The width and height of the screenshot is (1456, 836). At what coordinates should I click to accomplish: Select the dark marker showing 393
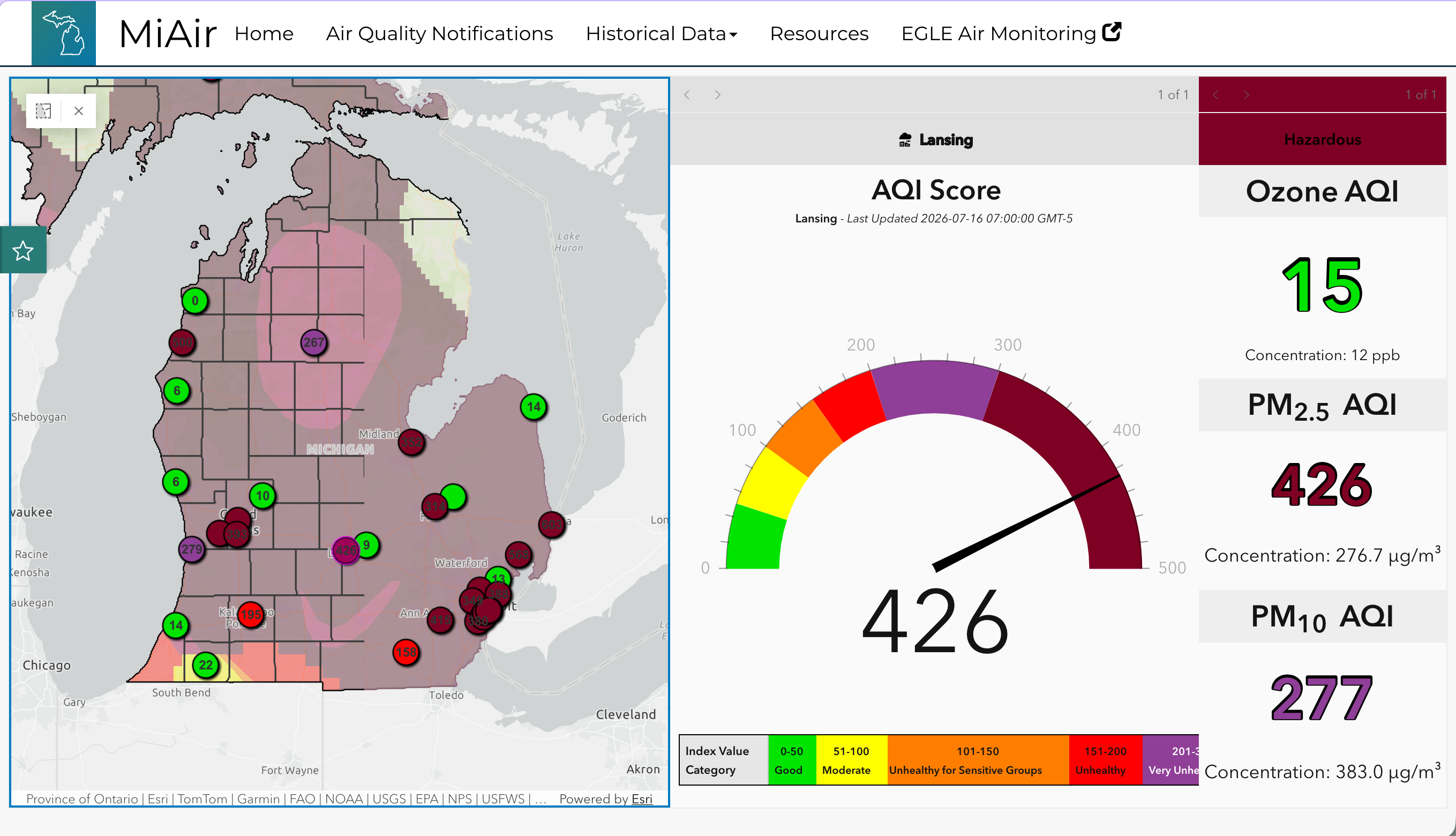pyautogui.click(x=237, y=534)
